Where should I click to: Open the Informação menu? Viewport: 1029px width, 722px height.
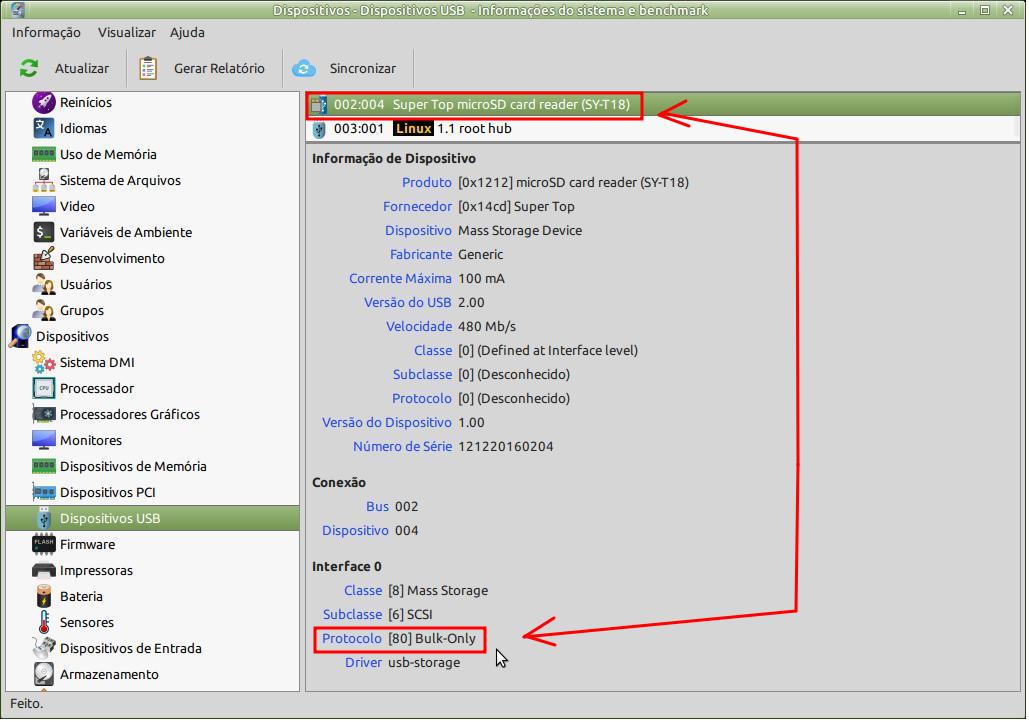point(46,32)
